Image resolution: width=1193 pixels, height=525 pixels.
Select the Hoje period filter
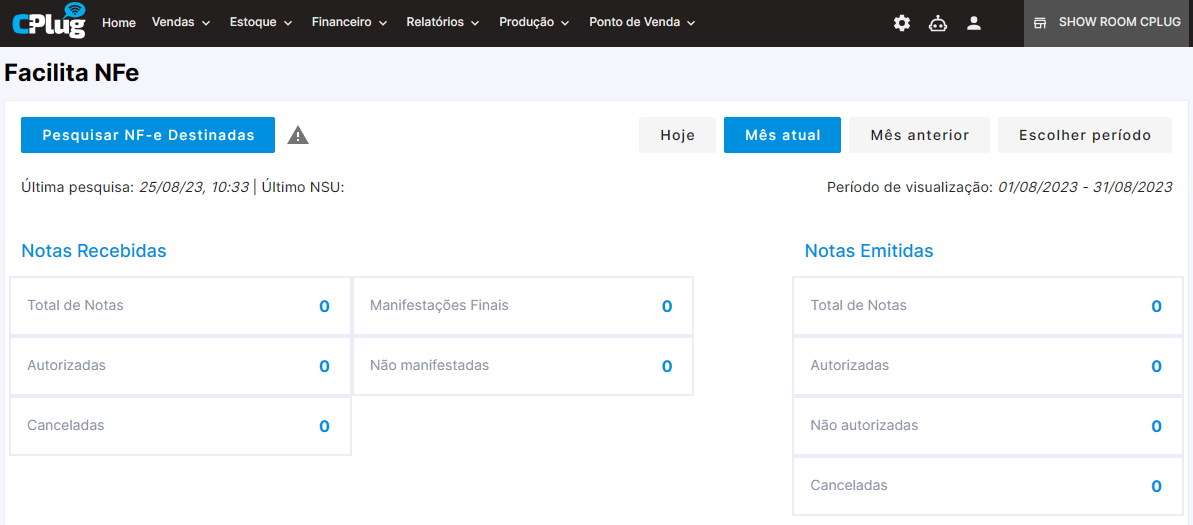pyautogui.click(x=677, y=135)
